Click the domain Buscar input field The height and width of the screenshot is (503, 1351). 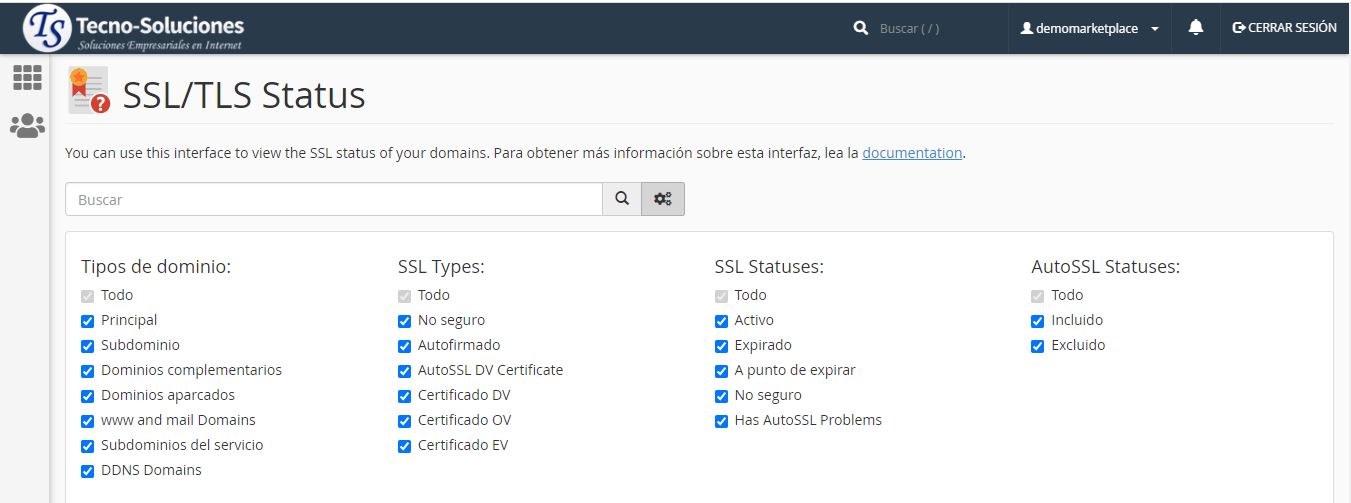333,199
